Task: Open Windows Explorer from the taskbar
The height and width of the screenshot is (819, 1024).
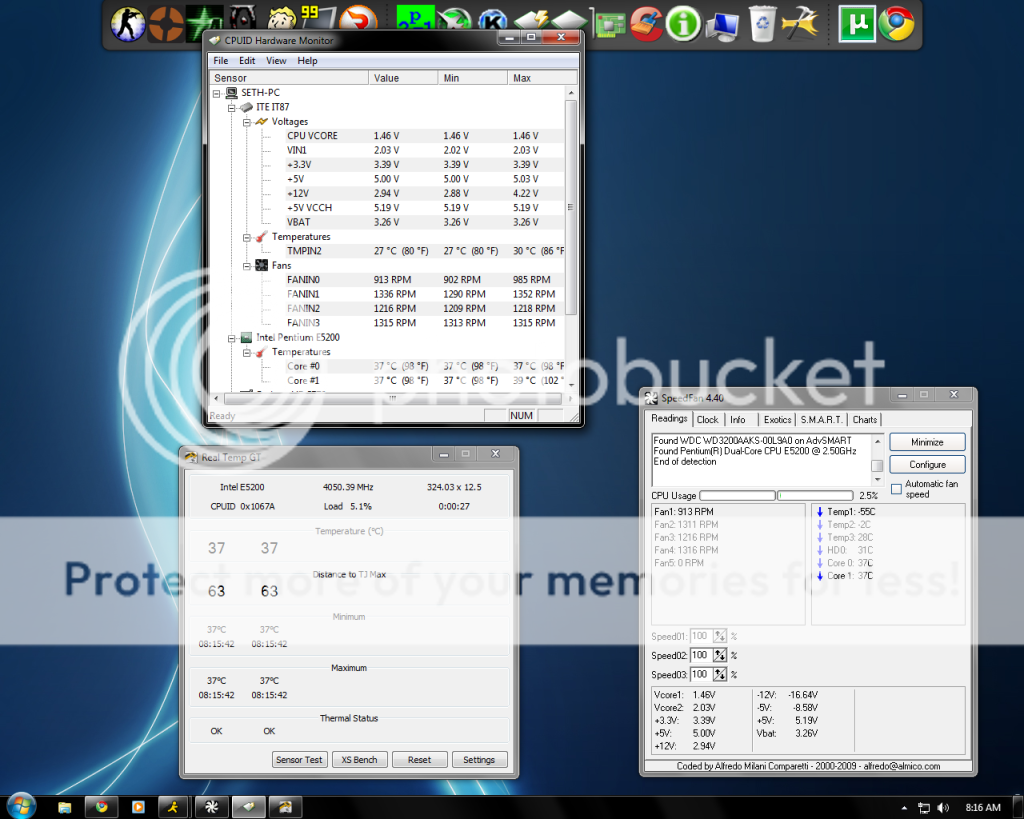Action: coord(65,806)
